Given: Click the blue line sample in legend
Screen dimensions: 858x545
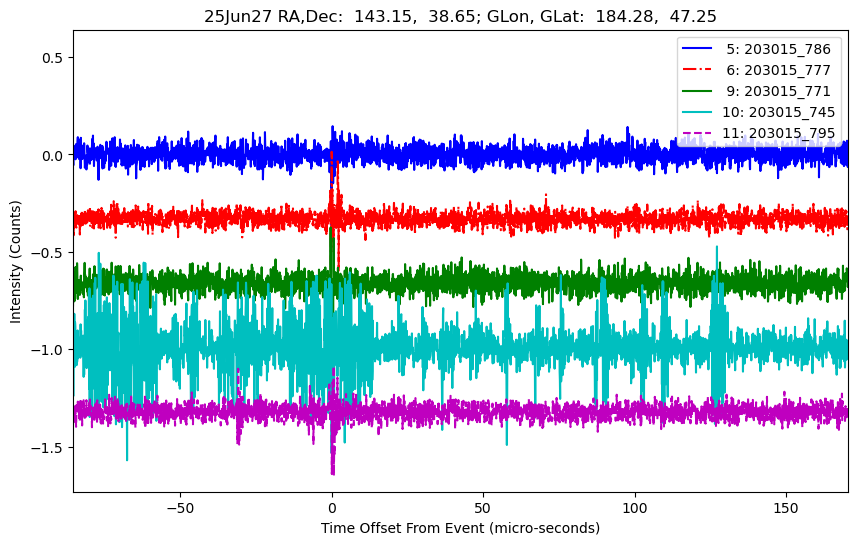Looking at the screenshot, I should click(x=700, y=49).
